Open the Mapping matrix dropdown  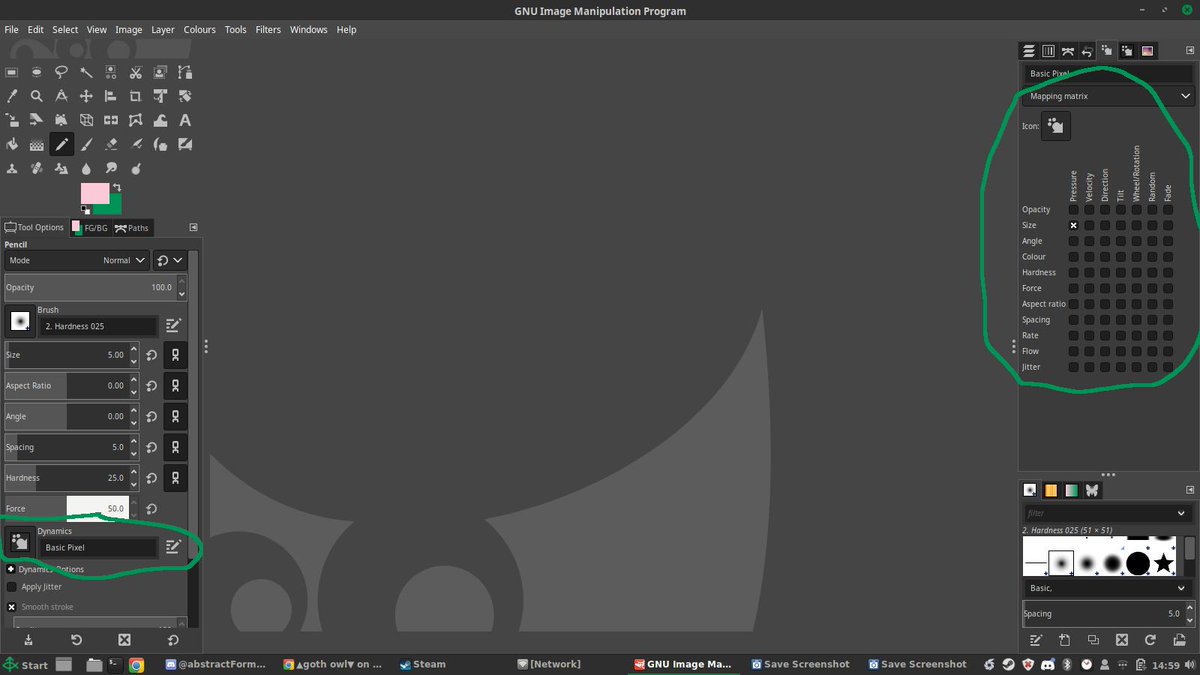1109,96
